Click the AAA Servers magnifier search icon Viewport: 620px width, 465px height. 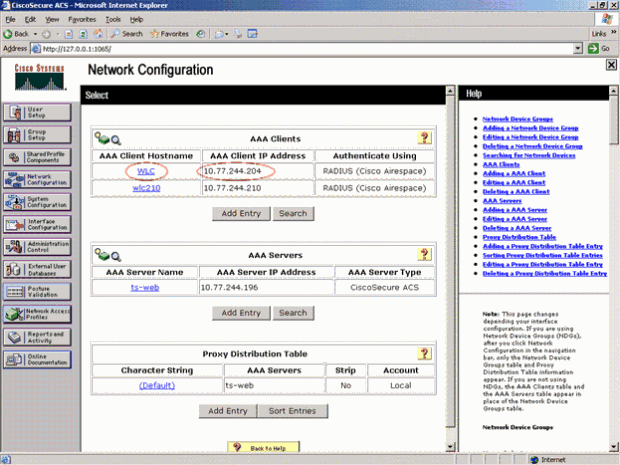(x=116, y=257)
